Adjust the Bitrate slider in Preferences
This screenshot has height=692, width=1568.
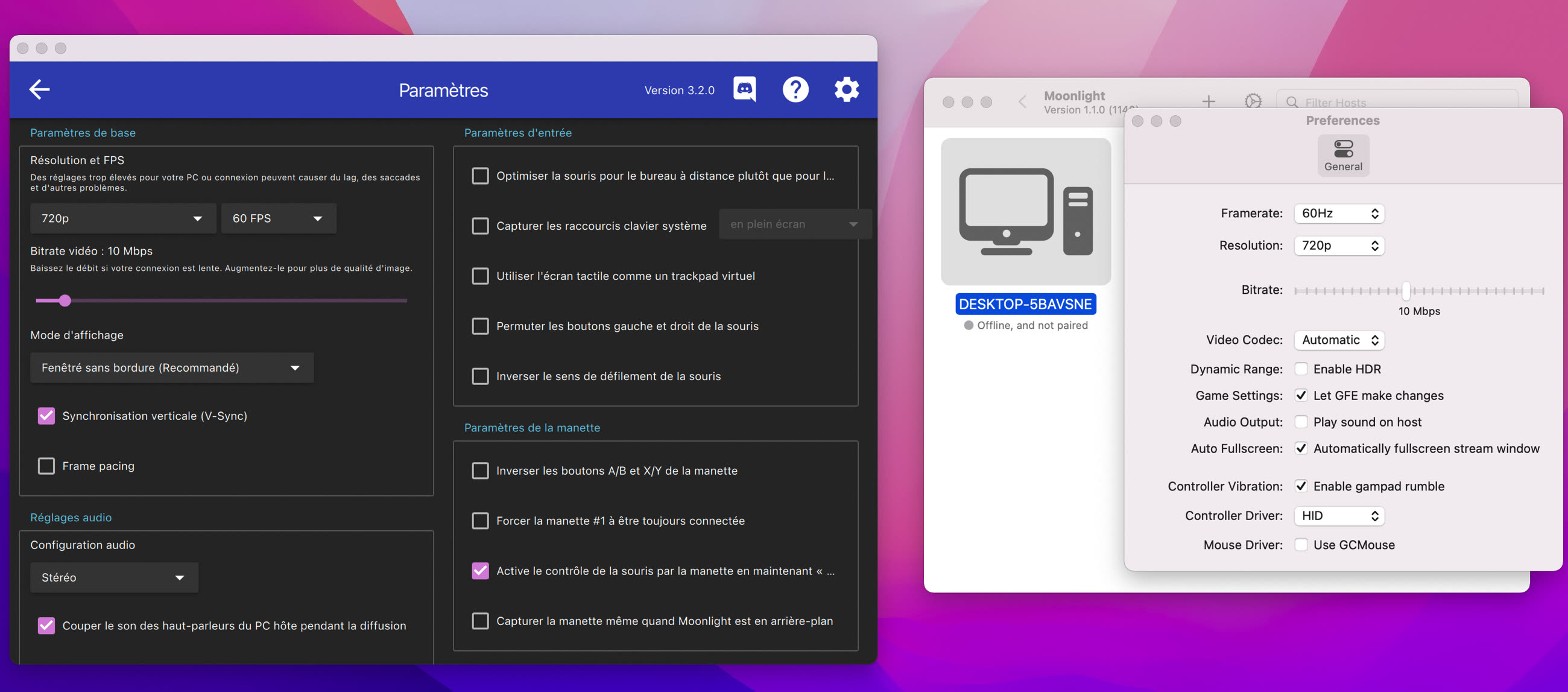(x=1406, y=292)
